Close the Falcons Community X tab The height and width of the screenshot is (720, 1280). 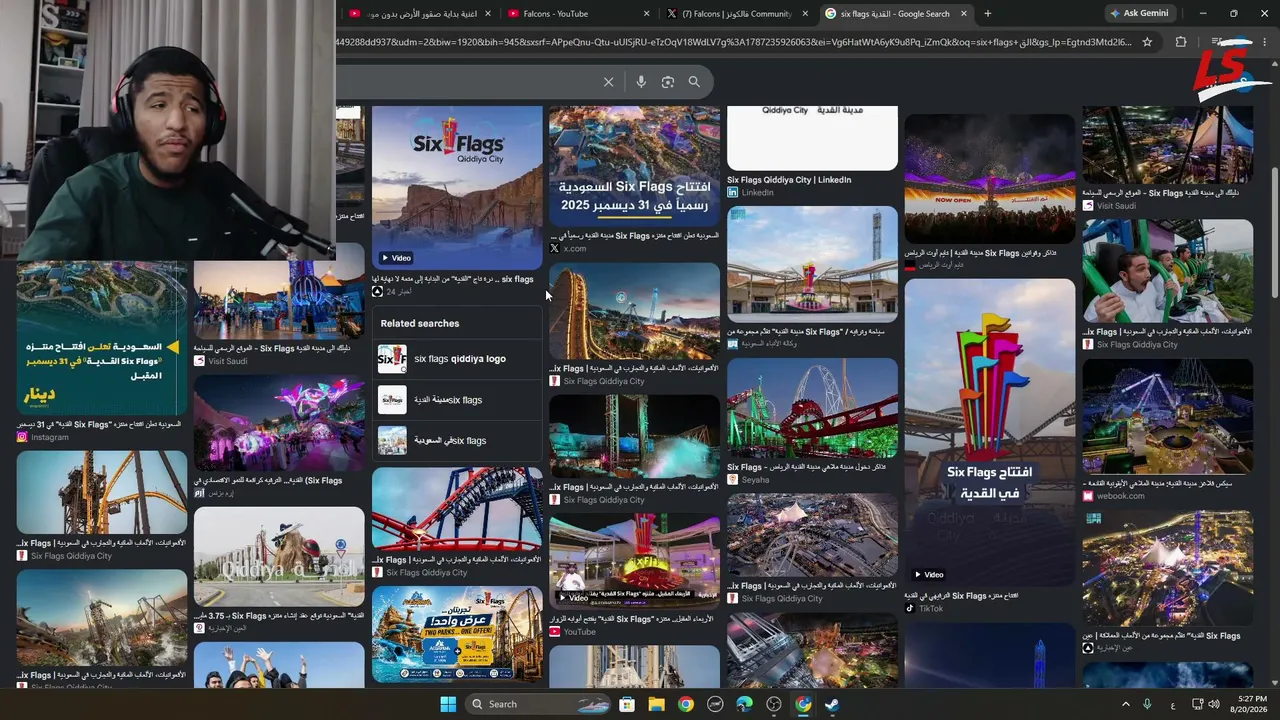(805, 14)
